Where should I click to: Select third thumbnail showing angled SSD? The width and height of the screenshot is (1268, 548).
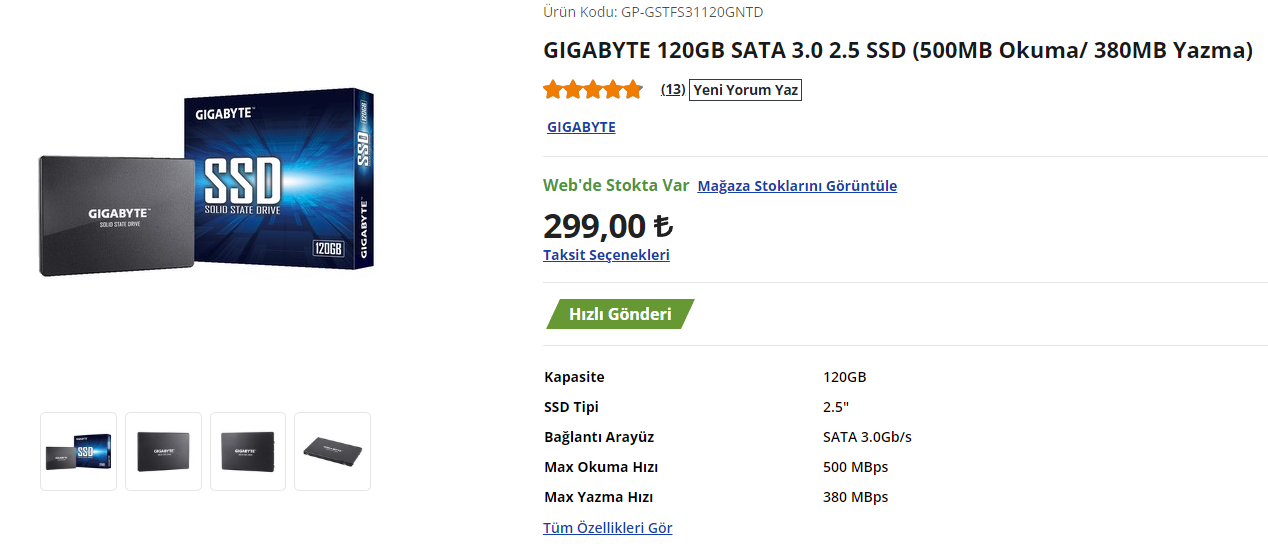pos(248,451)
